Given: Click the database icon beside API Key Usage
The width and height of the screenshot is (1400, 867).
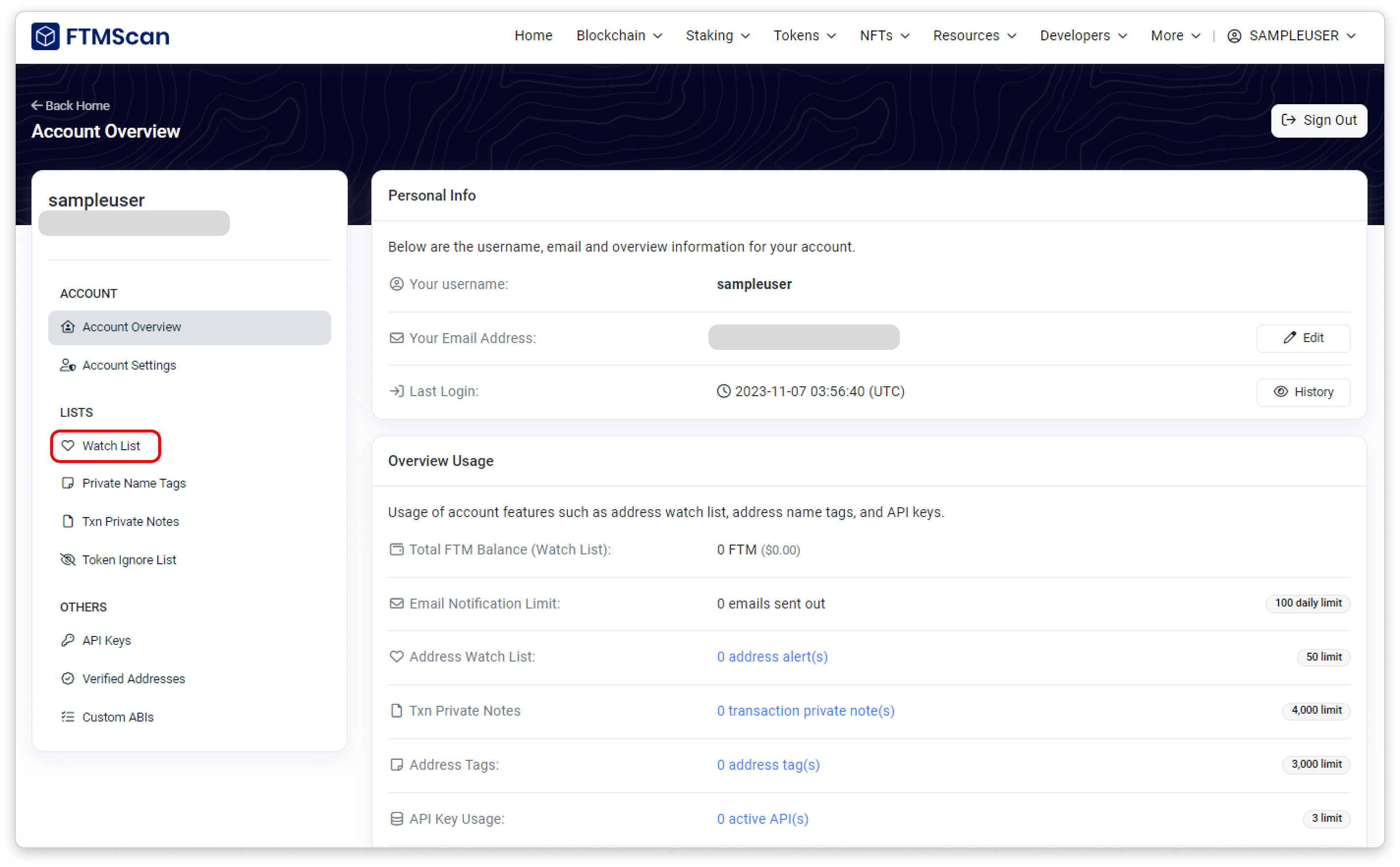Looking at the screenshot, I should (396, 819).
